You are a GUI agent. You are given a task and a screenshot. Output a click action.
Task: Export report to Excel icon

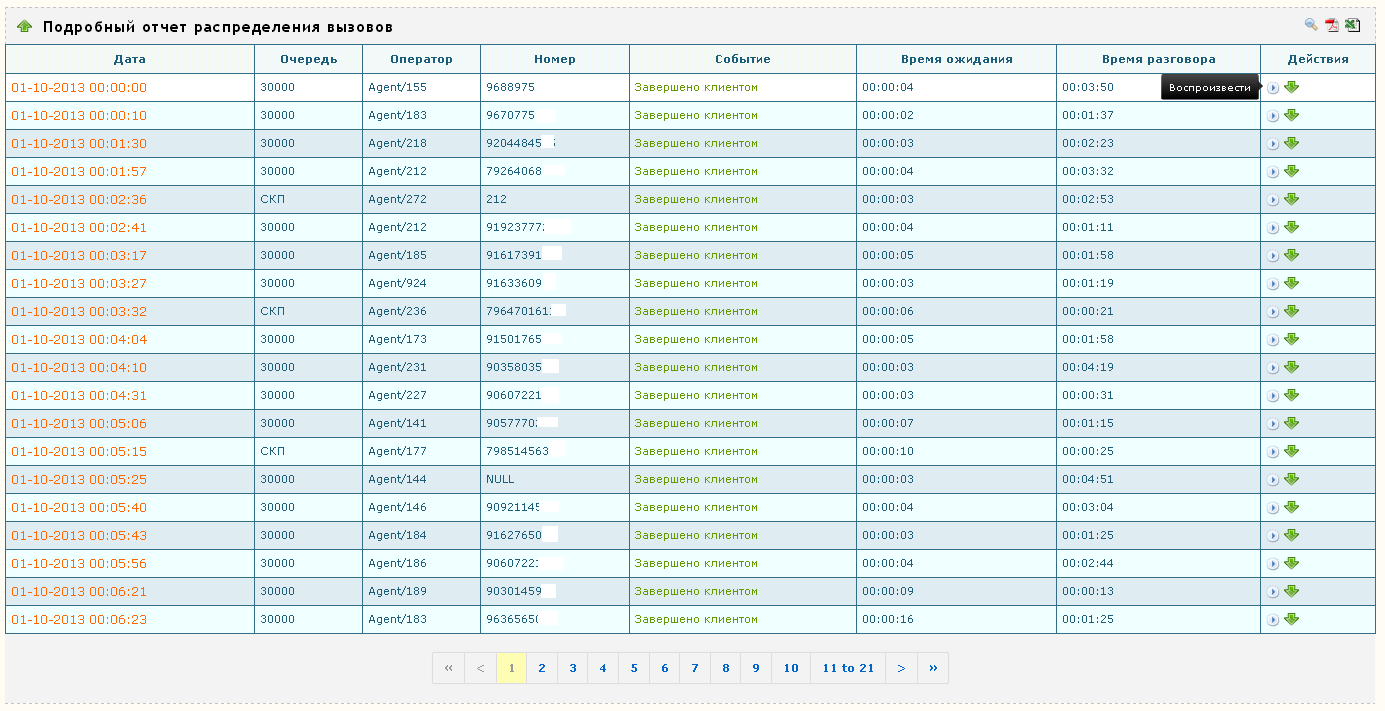coord(1352,26)
